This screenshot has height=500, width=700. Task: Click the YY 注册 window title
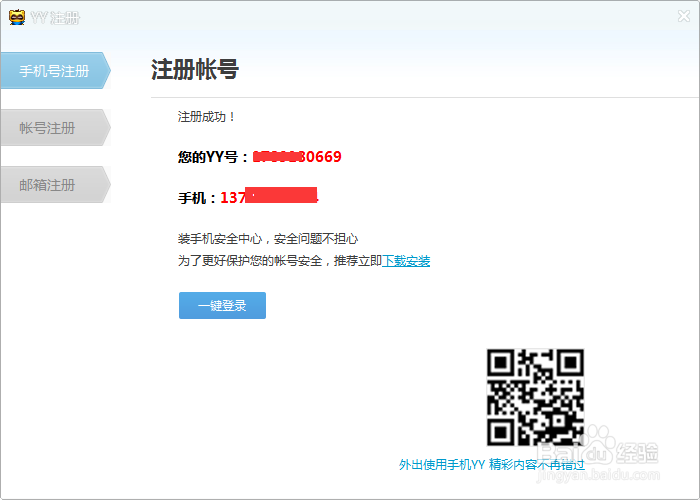[x=55, y=18]
